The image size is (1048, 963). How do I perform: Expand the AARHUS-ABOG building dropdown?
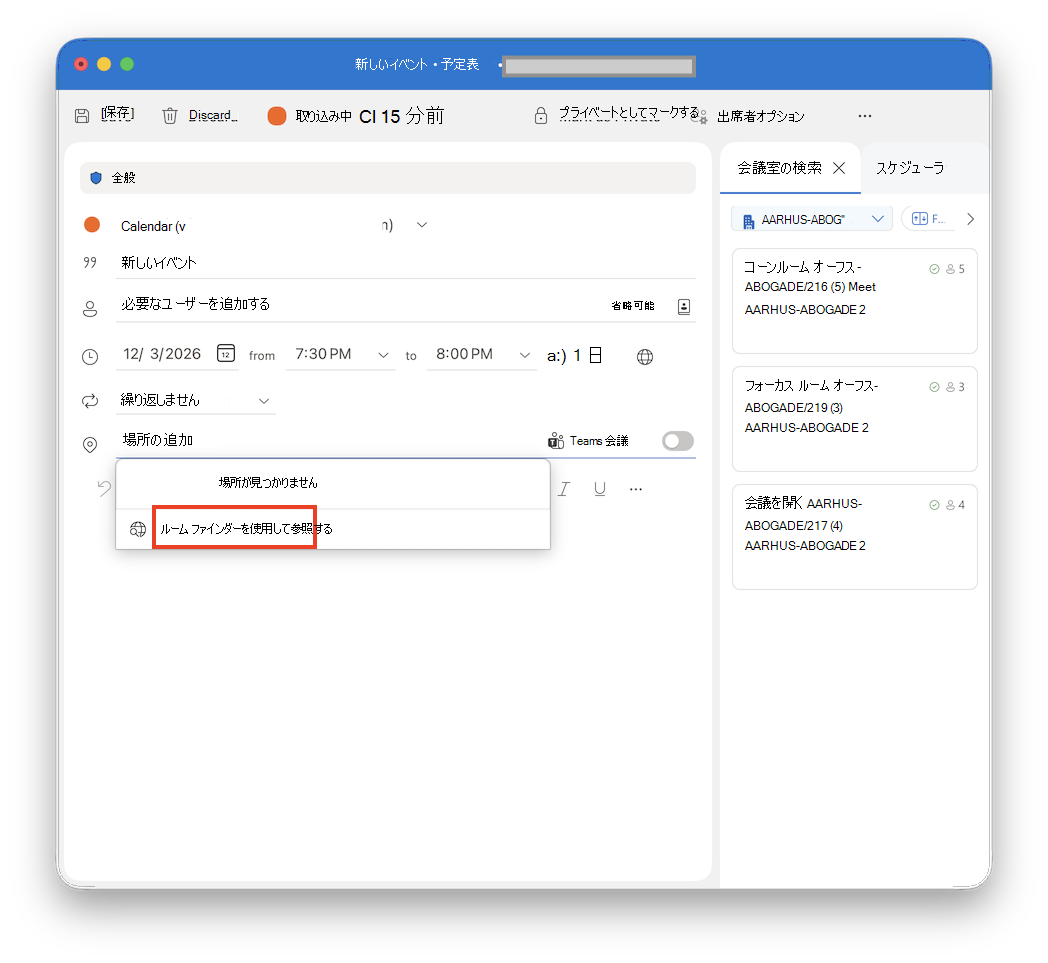tap(812, 219)
